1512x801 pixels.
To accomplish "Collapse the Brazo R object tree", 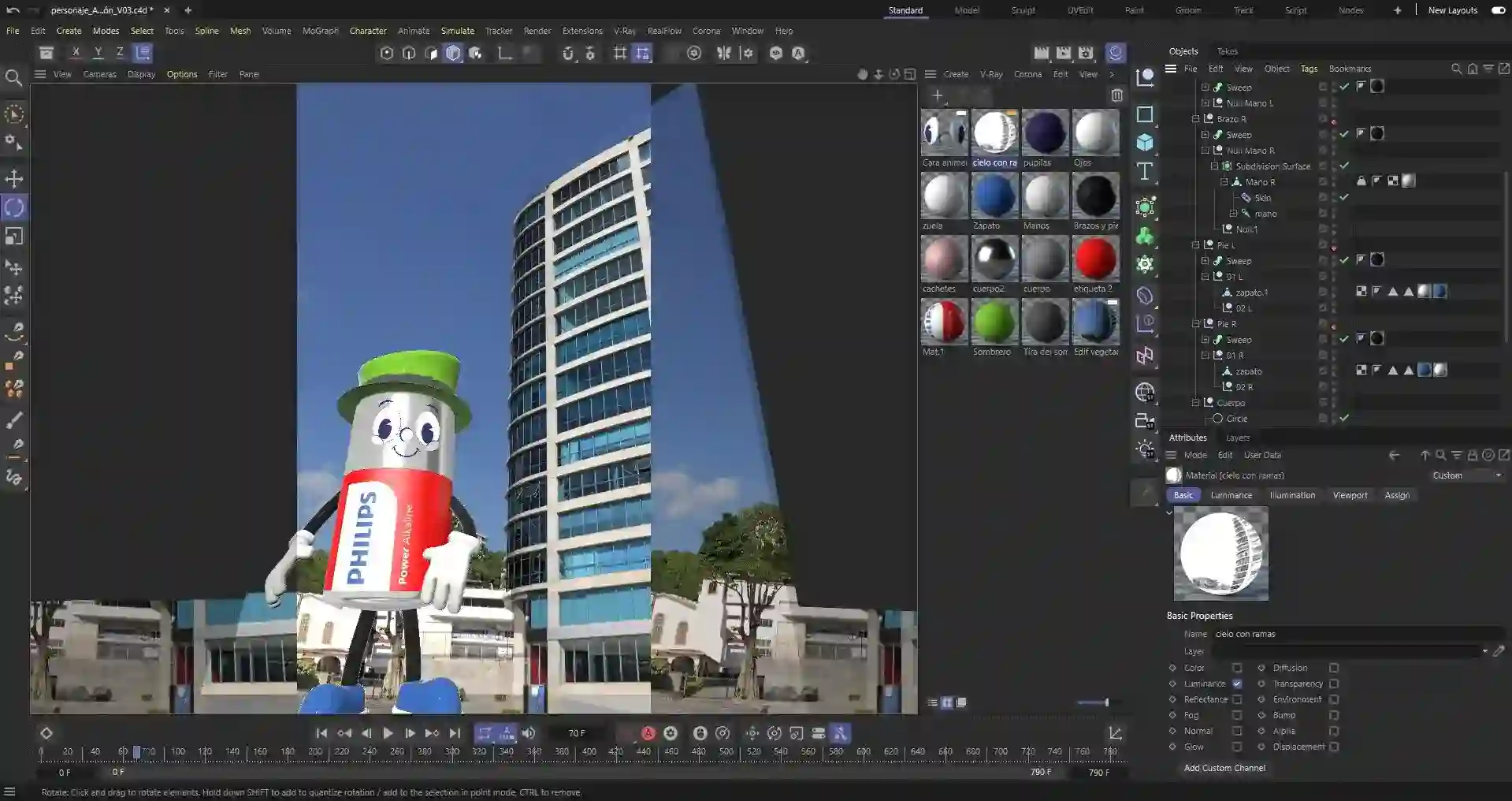I will [x=1195, y=119].
